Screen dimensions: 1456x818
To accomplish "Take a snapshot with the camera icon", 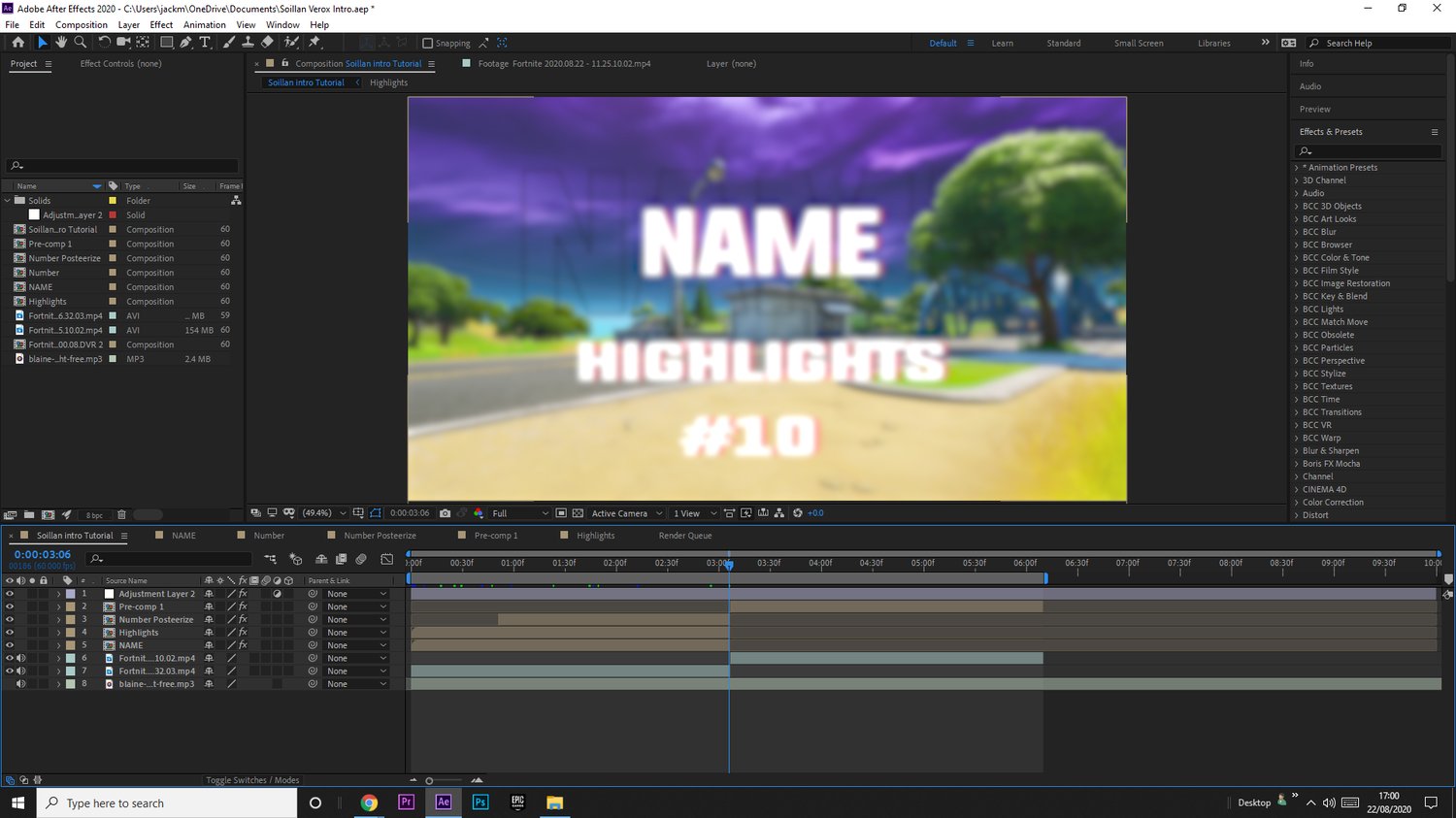I will [x=445, y=513].
